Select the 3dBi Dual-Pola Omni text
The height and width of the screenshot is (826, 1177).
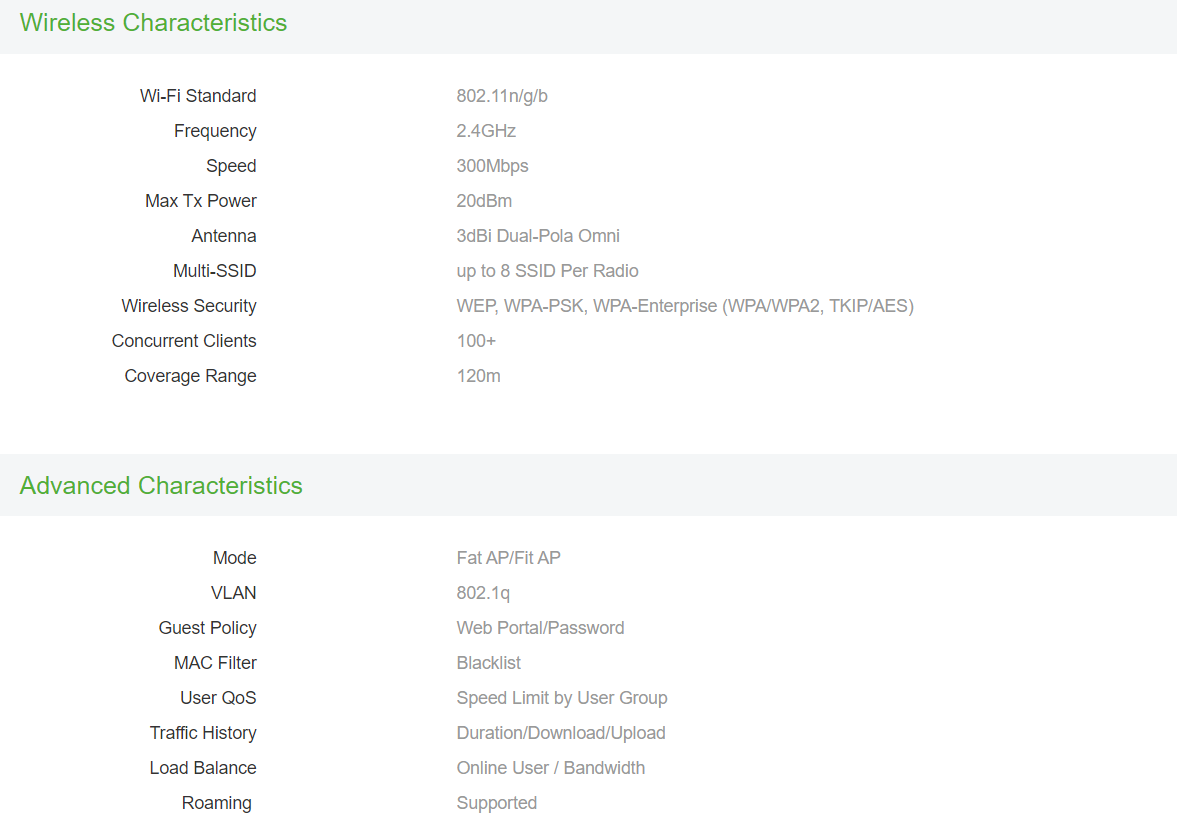(538, 236)
